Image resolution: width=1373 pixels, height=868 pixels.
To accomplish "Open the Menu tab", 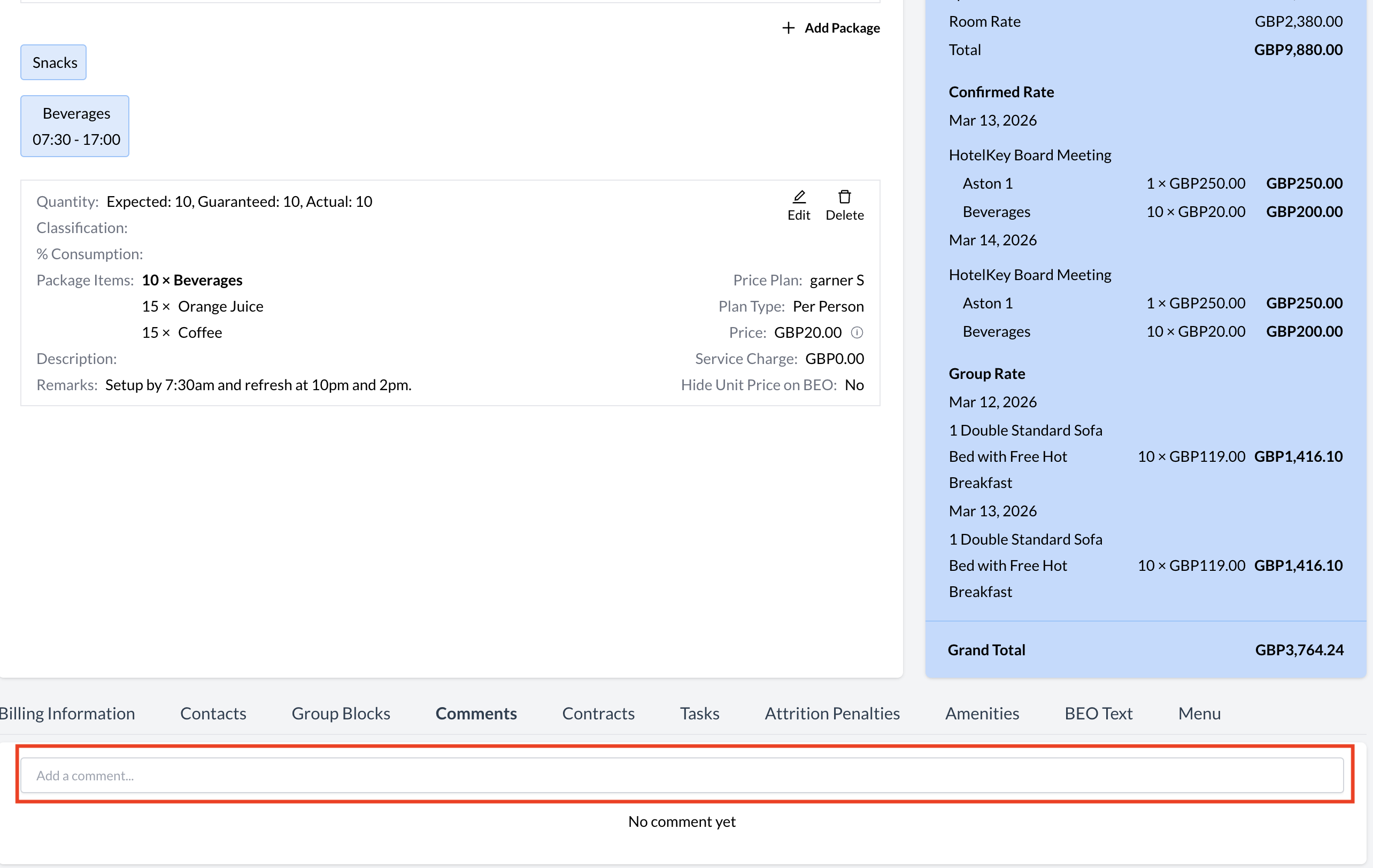I will pos(1199,713).
